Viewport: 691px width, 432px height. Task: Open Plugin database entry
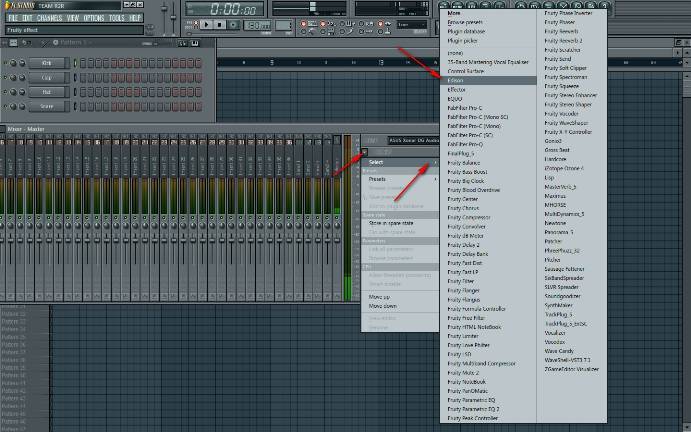pos(488,31)
